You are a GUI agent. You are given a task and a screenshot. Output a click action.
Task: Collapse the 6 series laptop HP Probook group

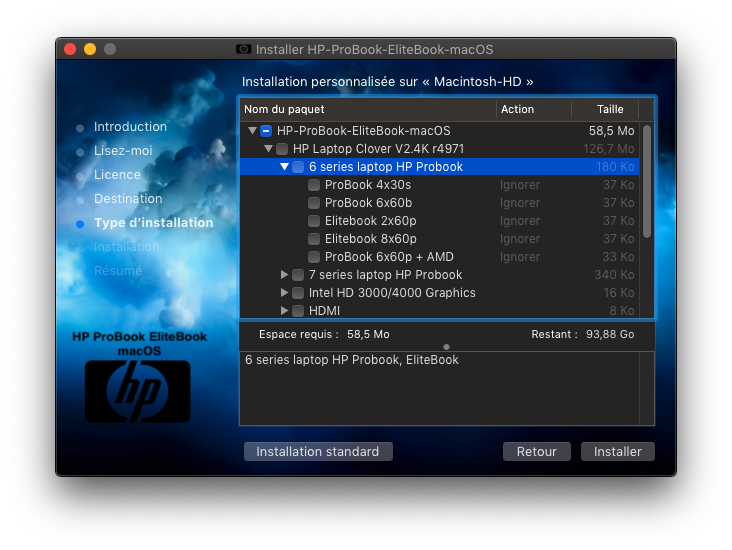tap(284, 167)
